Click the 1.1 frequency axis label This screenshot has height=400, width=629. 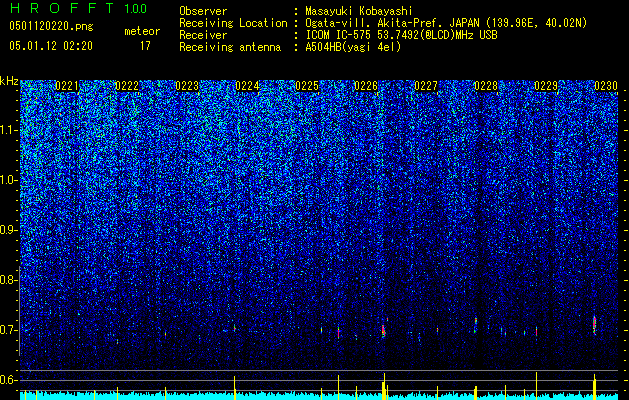coord(9,130)
